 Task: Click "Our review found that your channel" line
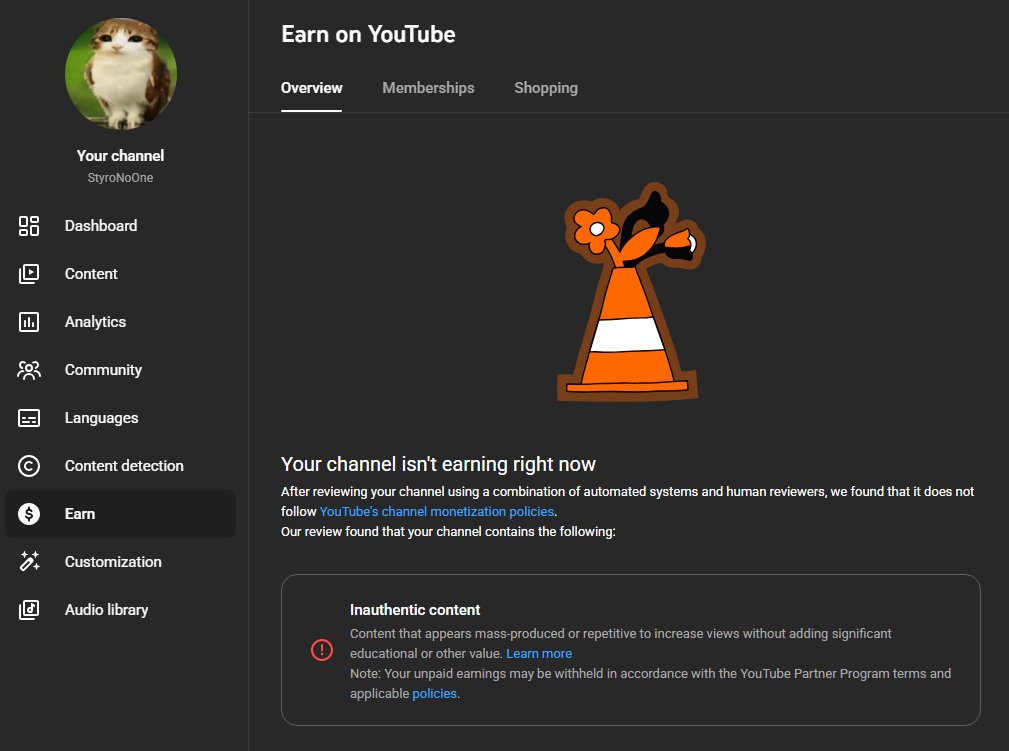(x=448, y=532)
